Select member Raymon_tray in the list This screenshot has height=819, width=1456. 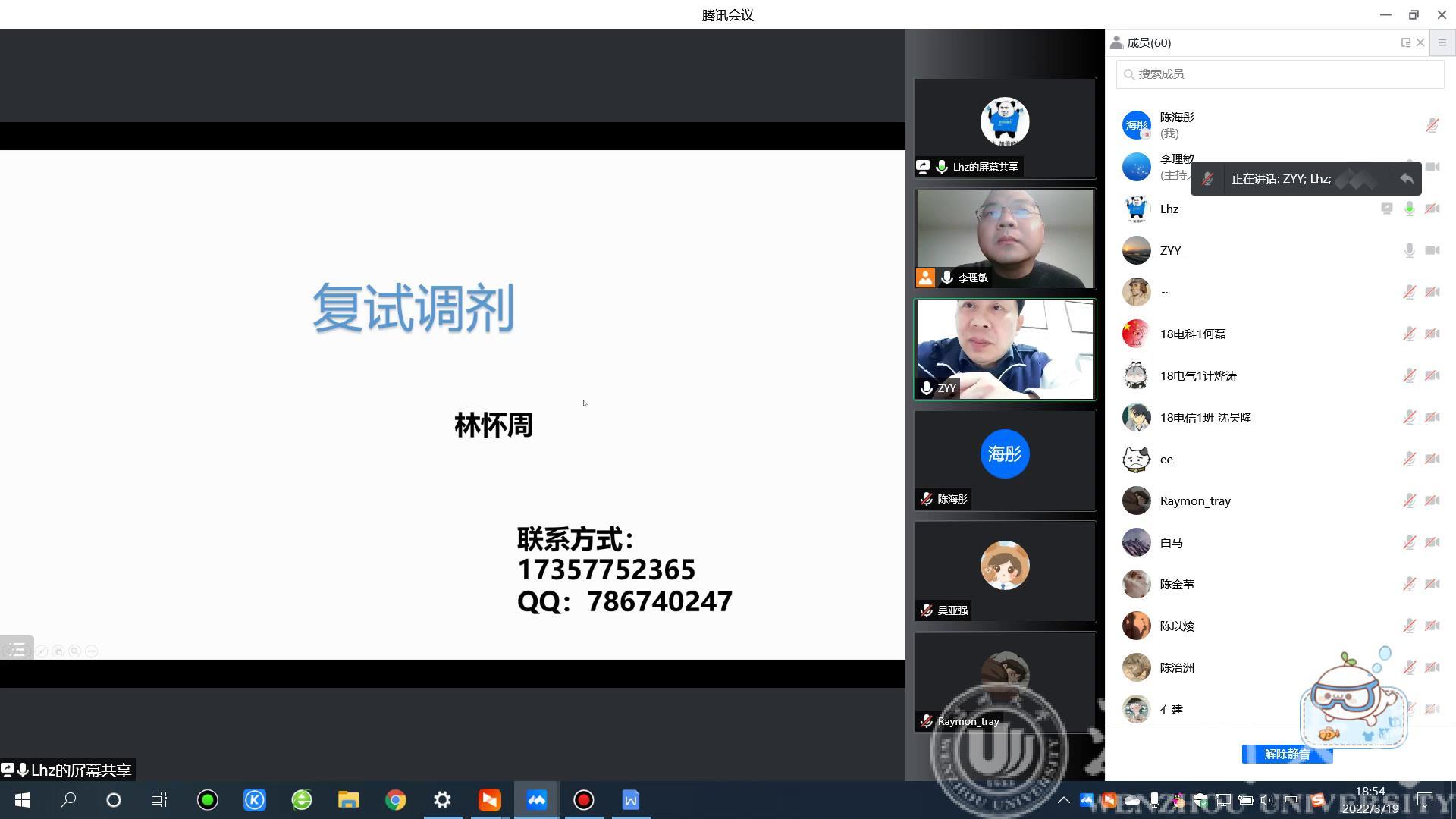pos(1195,501)
